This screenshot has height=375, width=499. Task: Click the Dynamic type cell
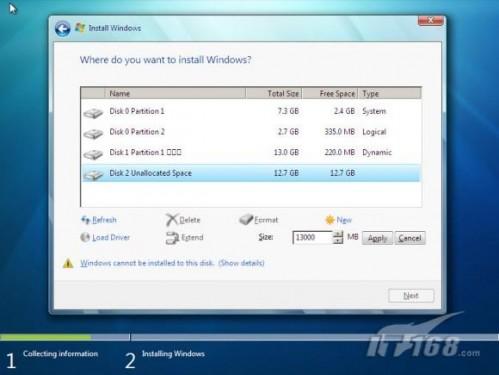[x=377, y=153]
